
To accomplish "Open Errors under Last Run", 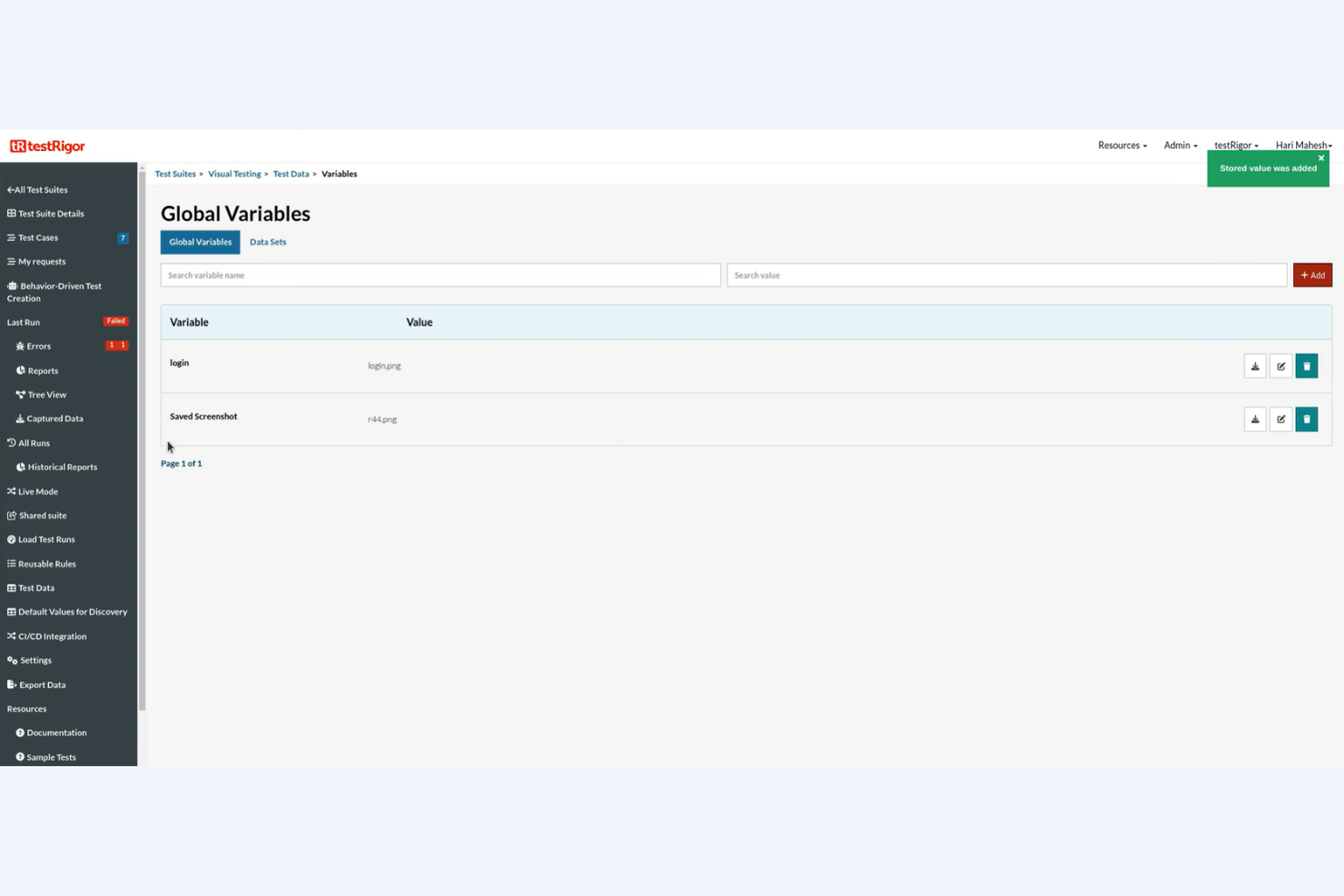I will pyautogui.click(x=38, y=346).
